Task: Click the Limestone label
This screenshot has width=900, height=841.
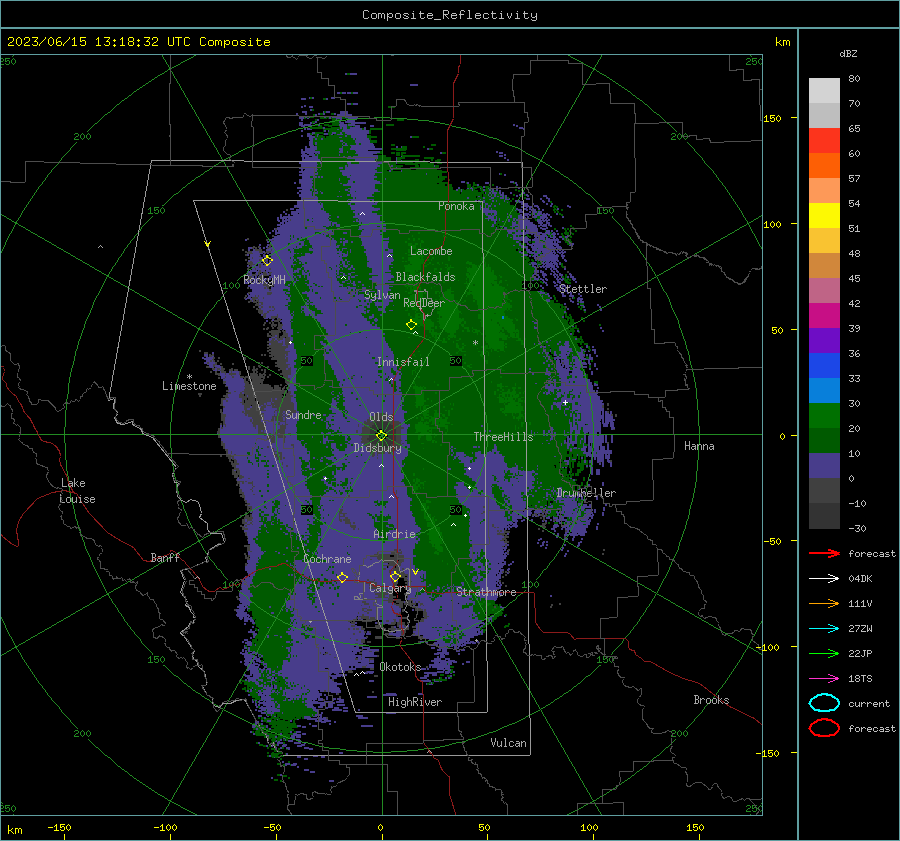Action: point(189,386)
